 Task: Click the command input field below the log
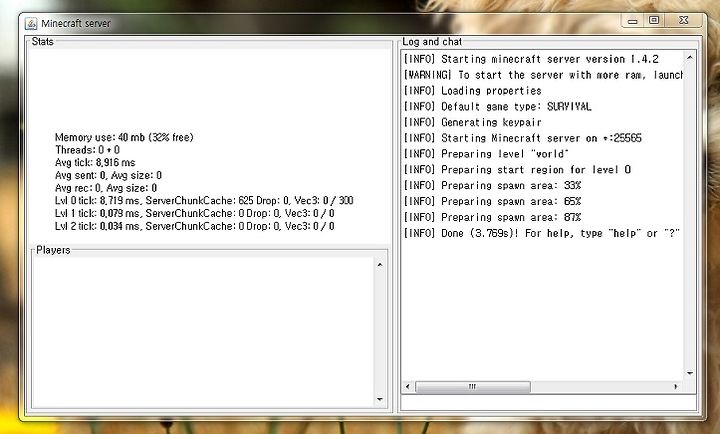click(548, 403)
